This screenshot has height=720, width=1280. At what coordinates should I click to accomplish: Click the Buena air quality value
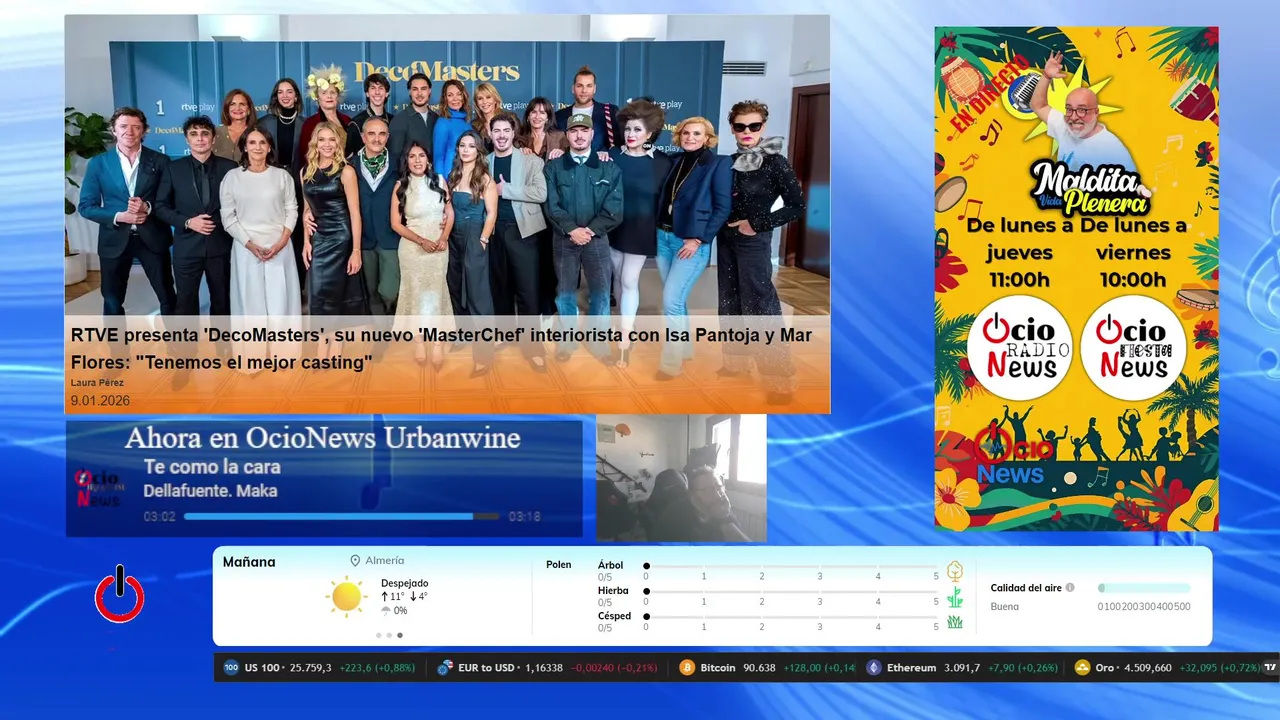click(x=1005, y=606)
